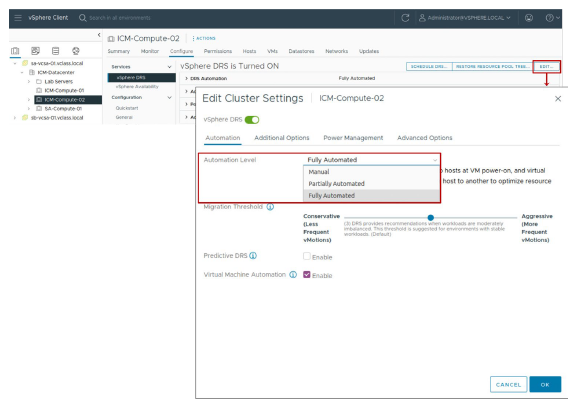Open the Hosts tab
This screenshot has height=408, width=579.
pyautogui.click(x=249, y=51)
